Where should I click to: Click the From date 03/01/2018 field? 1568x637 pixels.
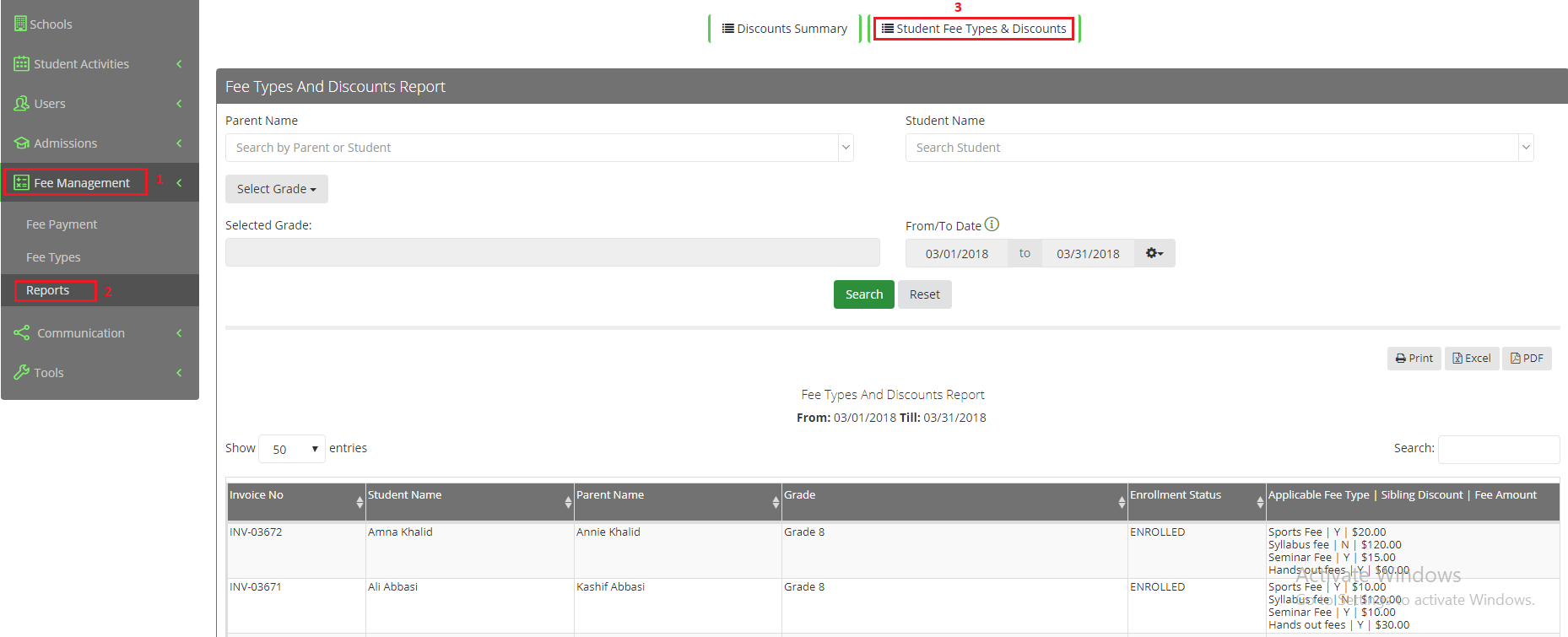956,253
